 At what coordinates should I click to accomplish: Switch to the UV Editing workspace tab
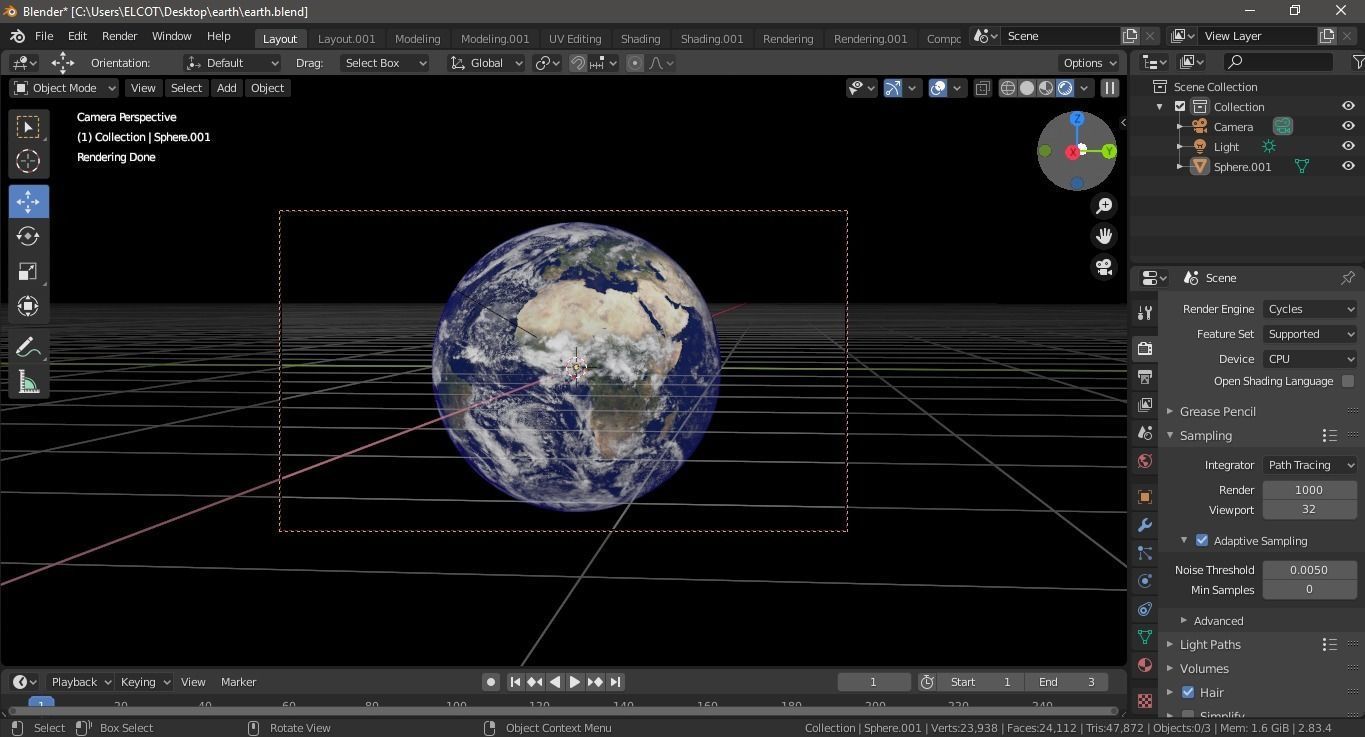point(575,38)
